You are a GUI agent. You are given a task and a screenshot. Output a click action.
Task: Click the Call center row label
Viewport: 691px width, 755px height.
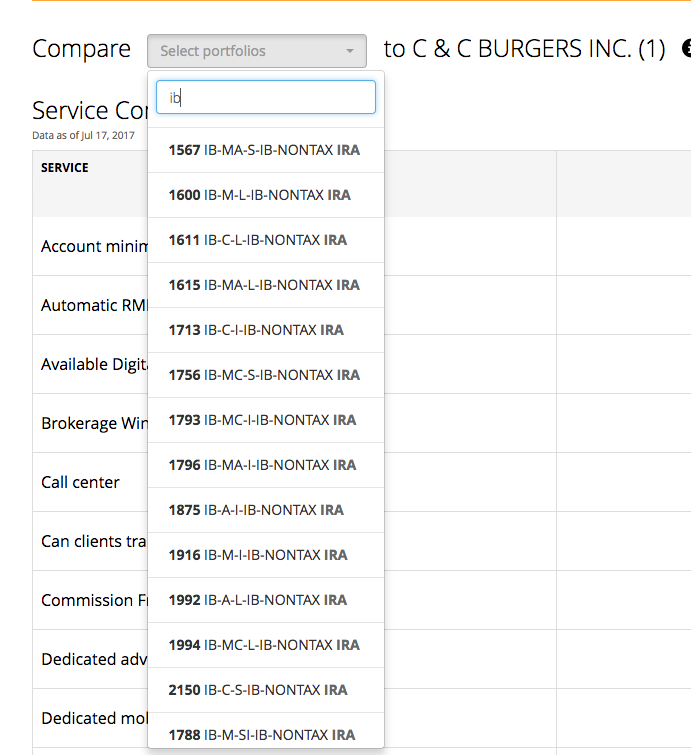tap(80, 482)
